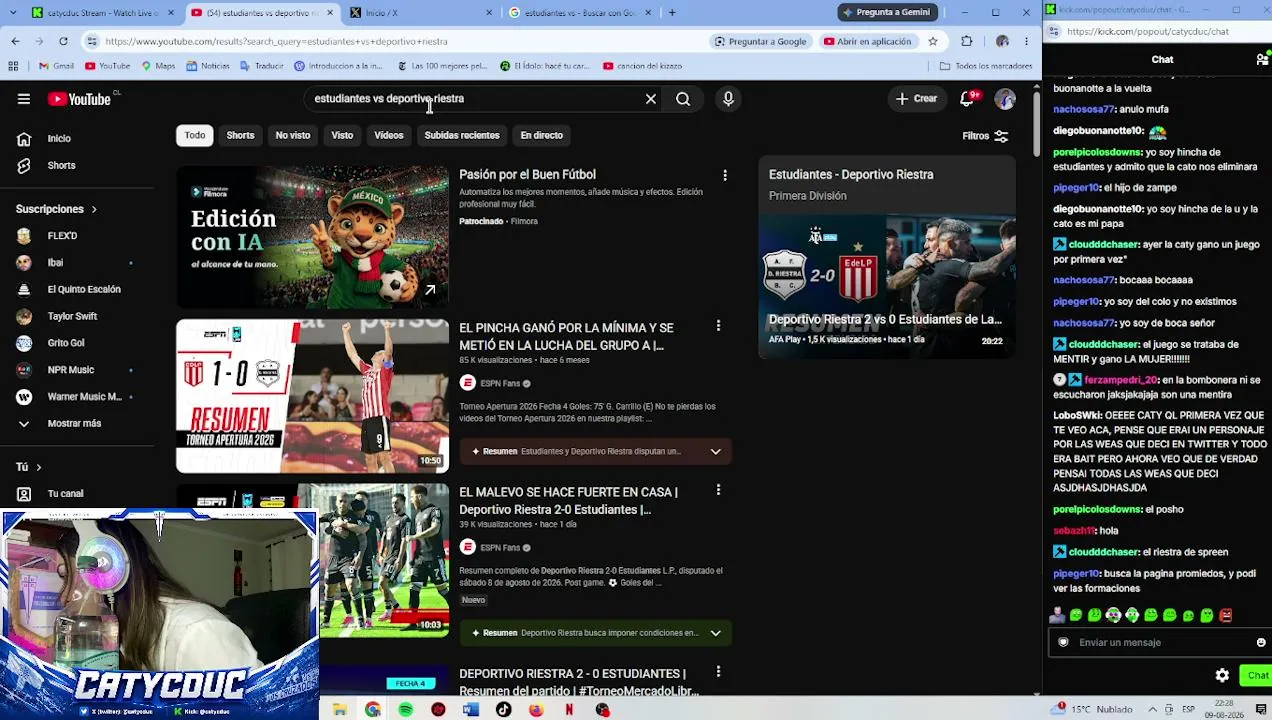Select the Visto filter chip
1272x720 pixels.
342,135
